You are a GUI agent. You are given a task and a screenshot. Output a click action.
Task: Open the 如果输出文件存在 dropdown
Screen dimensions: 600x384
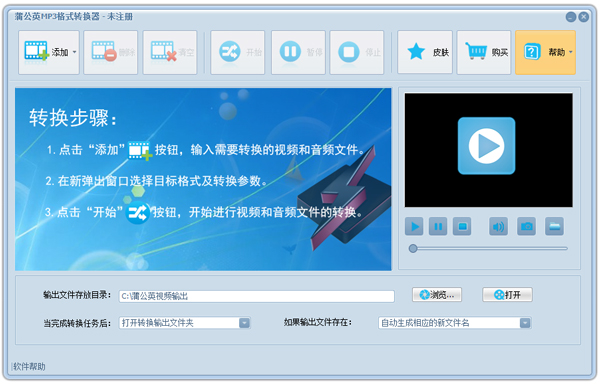point(455,323)
